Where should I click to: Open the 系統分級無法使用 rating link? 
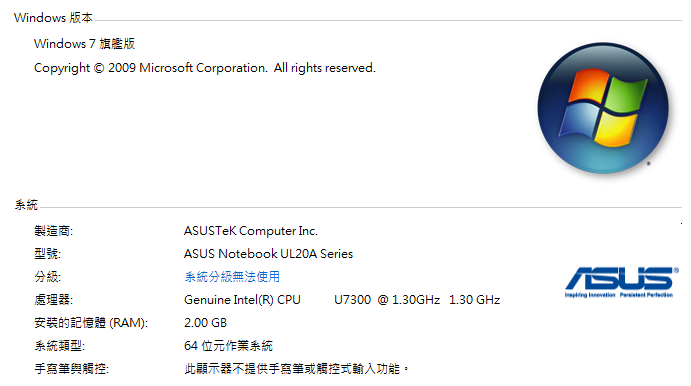tap(232, 277)
